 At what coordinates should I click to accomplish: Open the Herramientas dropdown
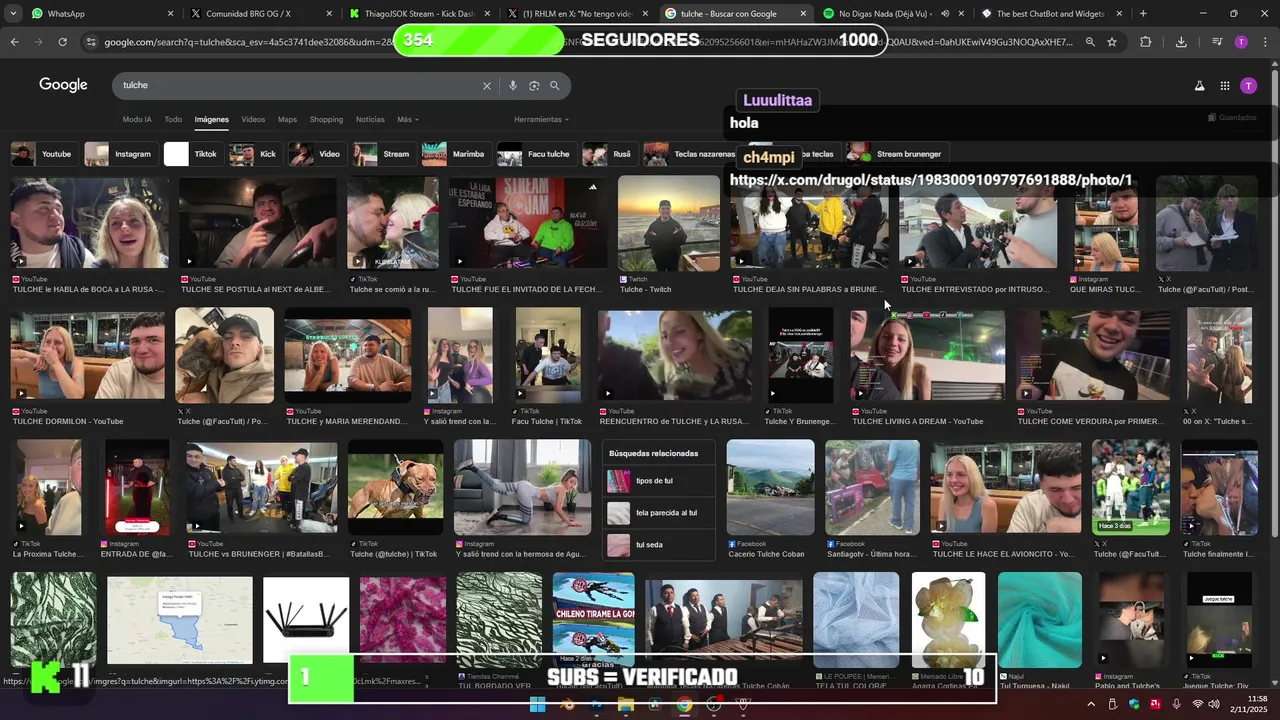(x=541, y=120)
